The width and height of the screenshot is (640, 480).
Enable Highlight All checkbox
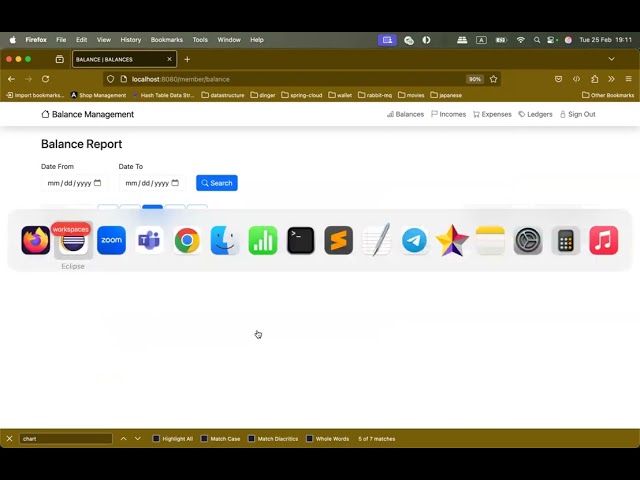(x=156, y=438)
